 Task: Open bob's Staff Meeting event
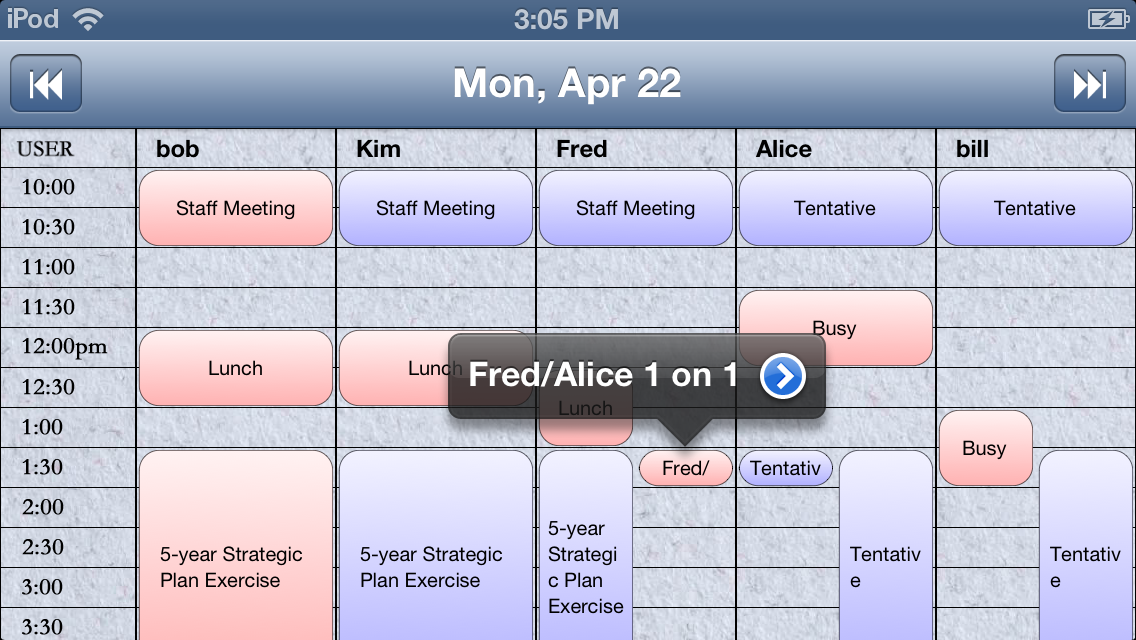(x=236, y=208)
